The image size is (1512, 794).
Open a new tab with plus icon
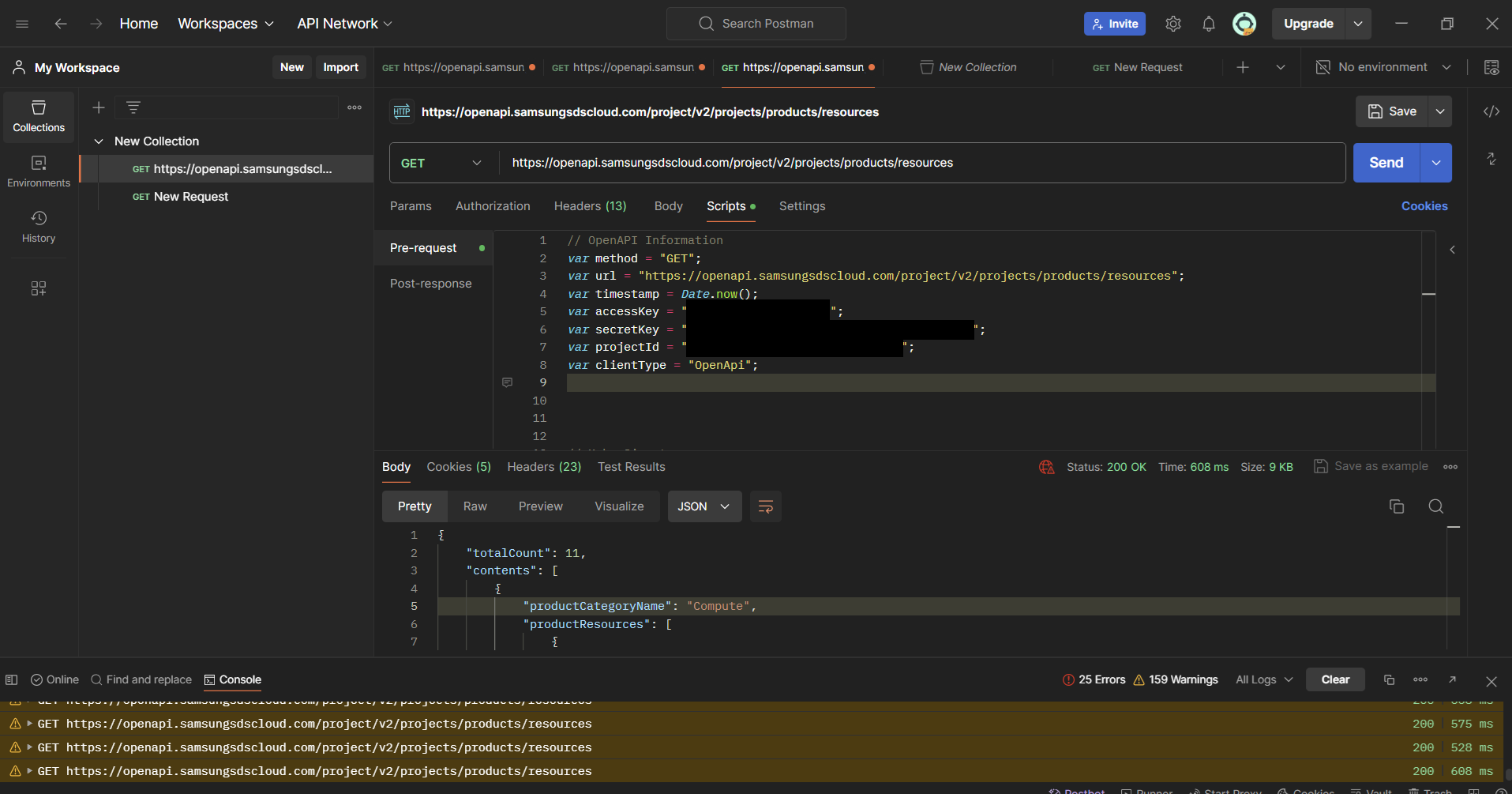tap(1243, 67)
